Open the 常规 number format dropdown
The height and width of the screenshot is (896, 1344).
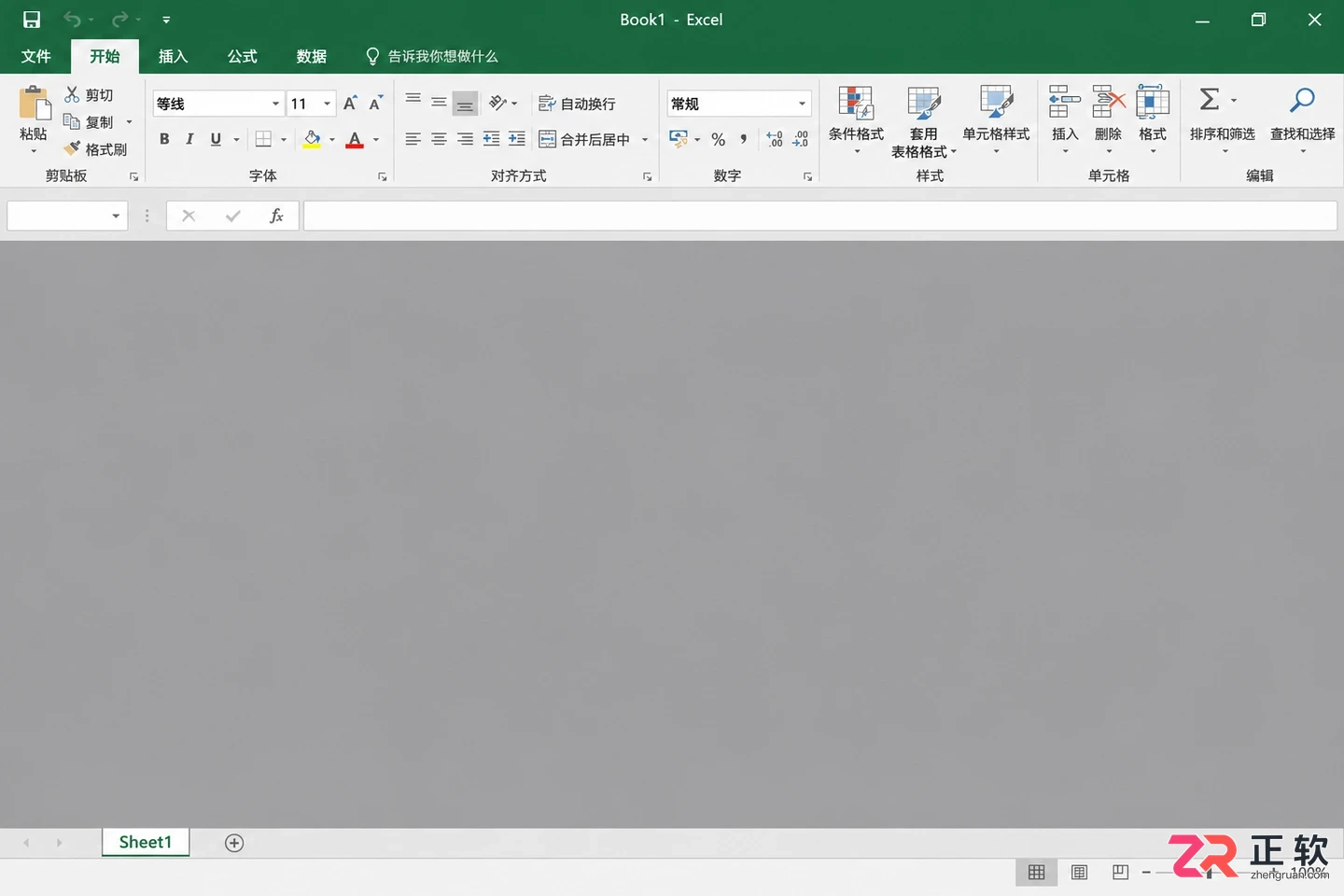(802, 104)
